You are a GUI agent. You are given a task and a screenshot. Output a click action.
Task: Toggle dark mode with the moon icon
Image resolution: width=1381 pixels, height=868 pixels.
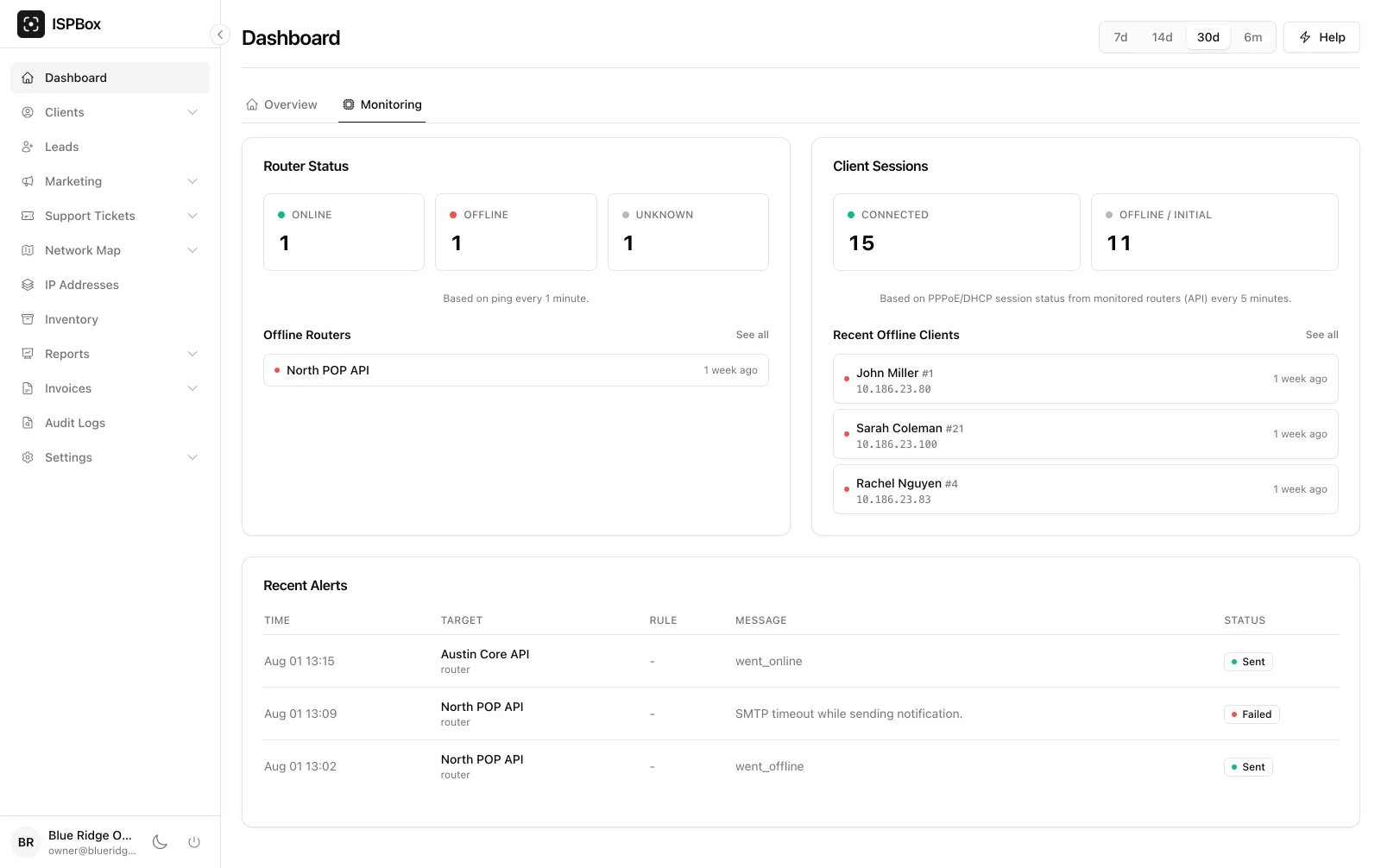tap(160, 842)
